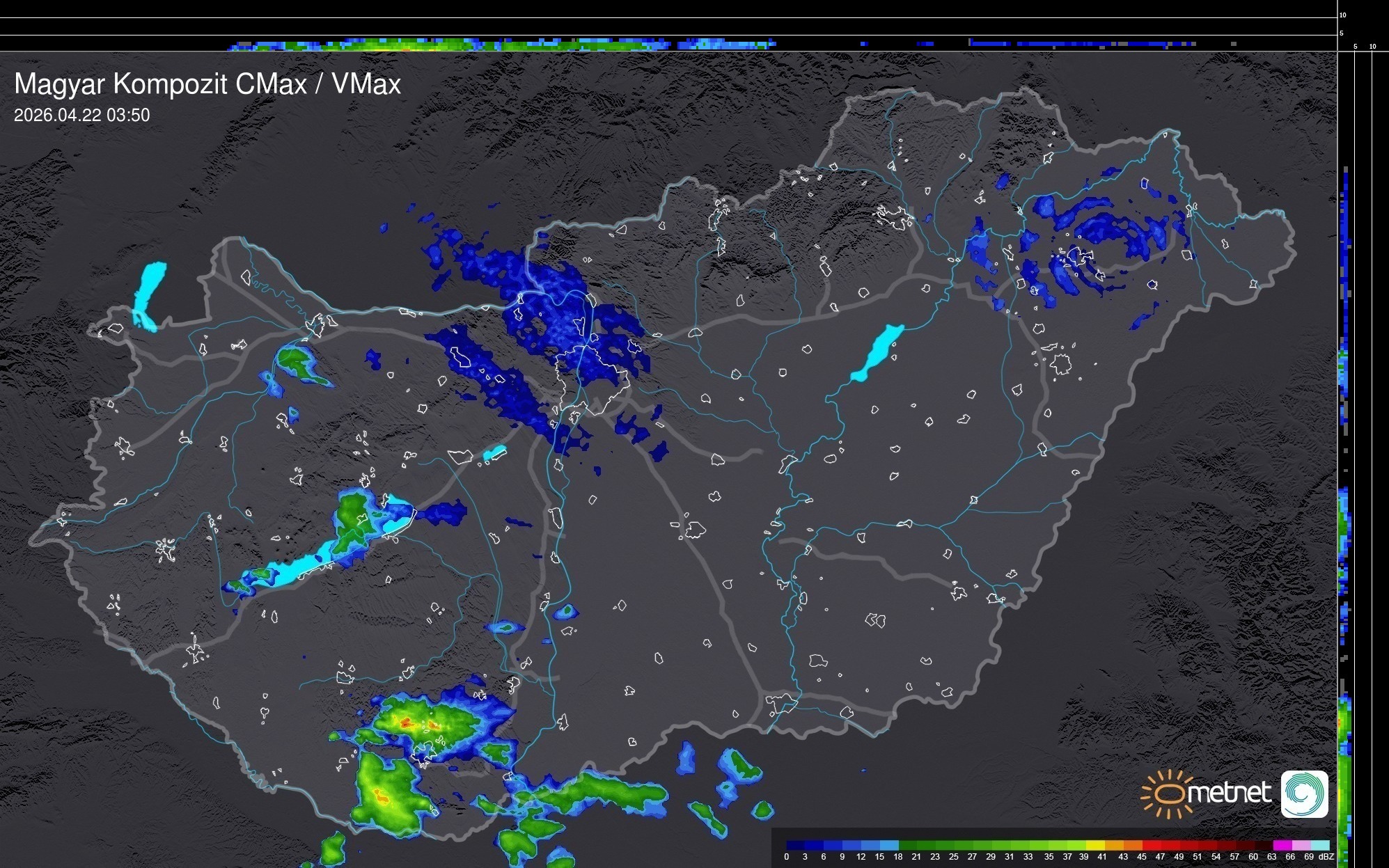Click the Magyar Kompozit CMax / VMax title

[207, 84]
